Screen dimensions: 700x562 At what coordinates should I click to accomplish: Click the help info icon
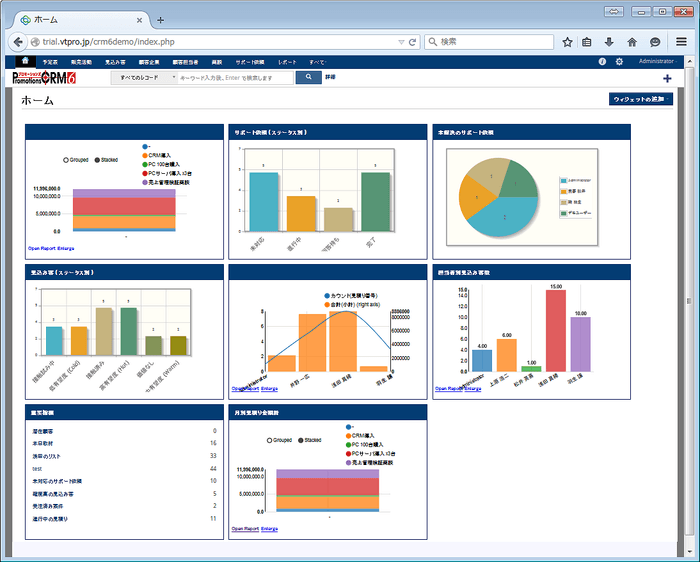pyautogui.click(x=602, y=62)
